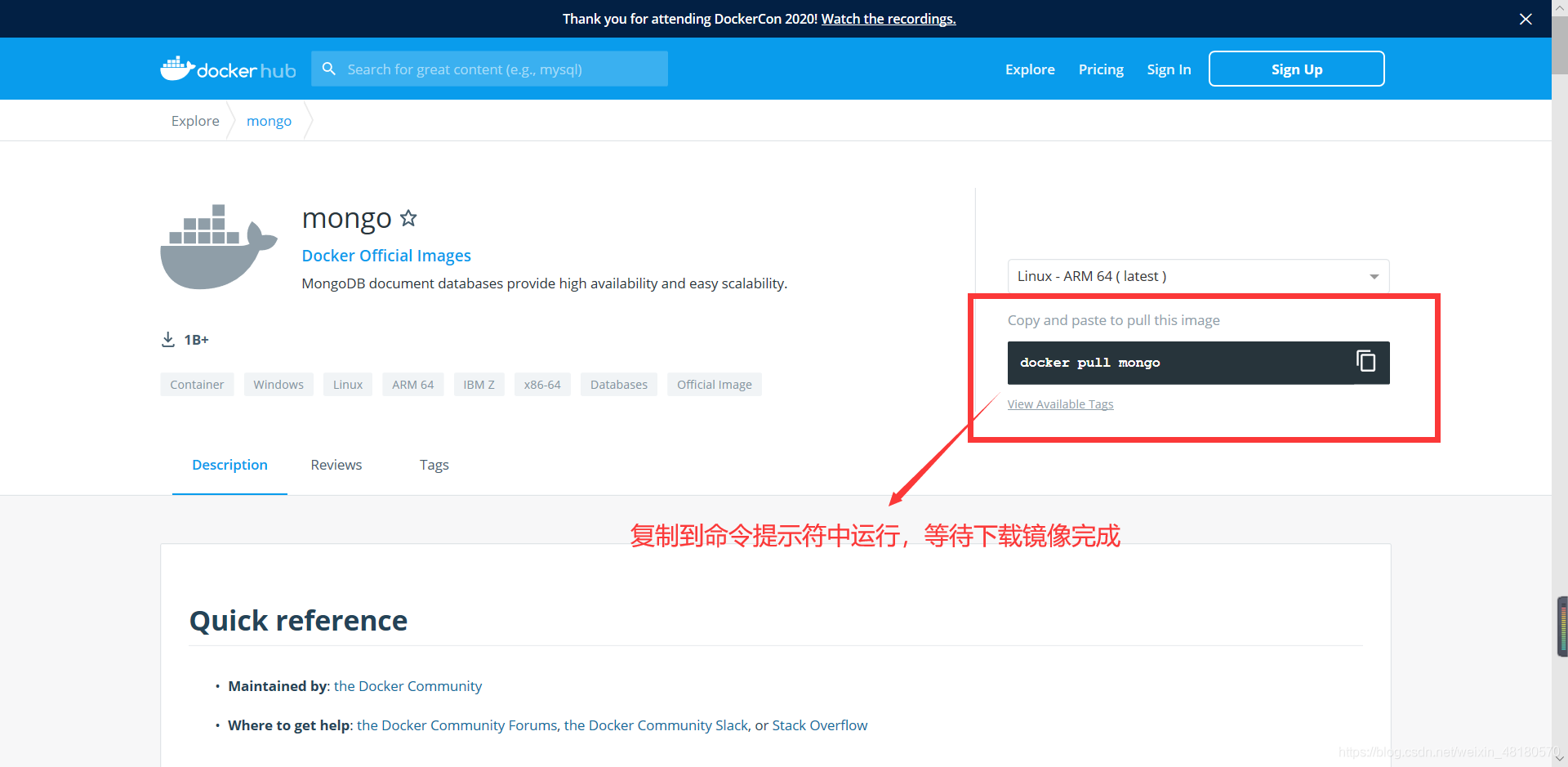This screenshot has height=767, width=1568.
Task: Click the mongo breadcrumb
Action: (x=269, y=121)
